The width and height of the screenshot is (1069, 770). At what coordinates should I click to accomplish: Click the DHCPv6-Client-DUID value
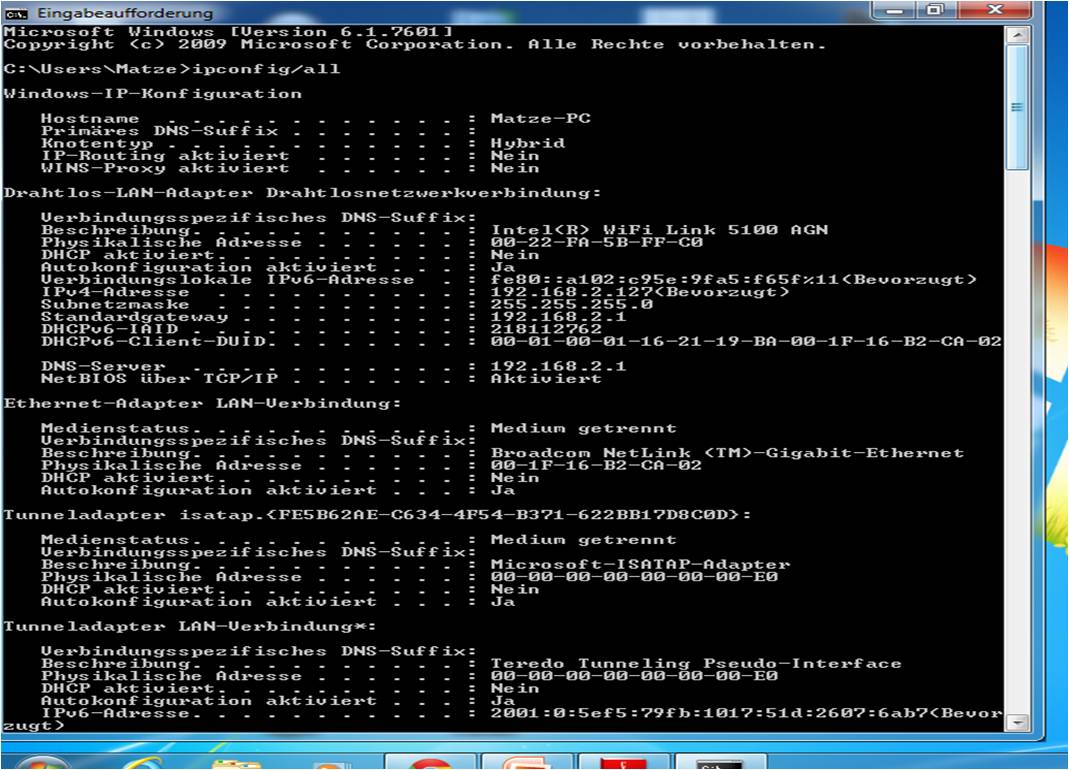747,341
